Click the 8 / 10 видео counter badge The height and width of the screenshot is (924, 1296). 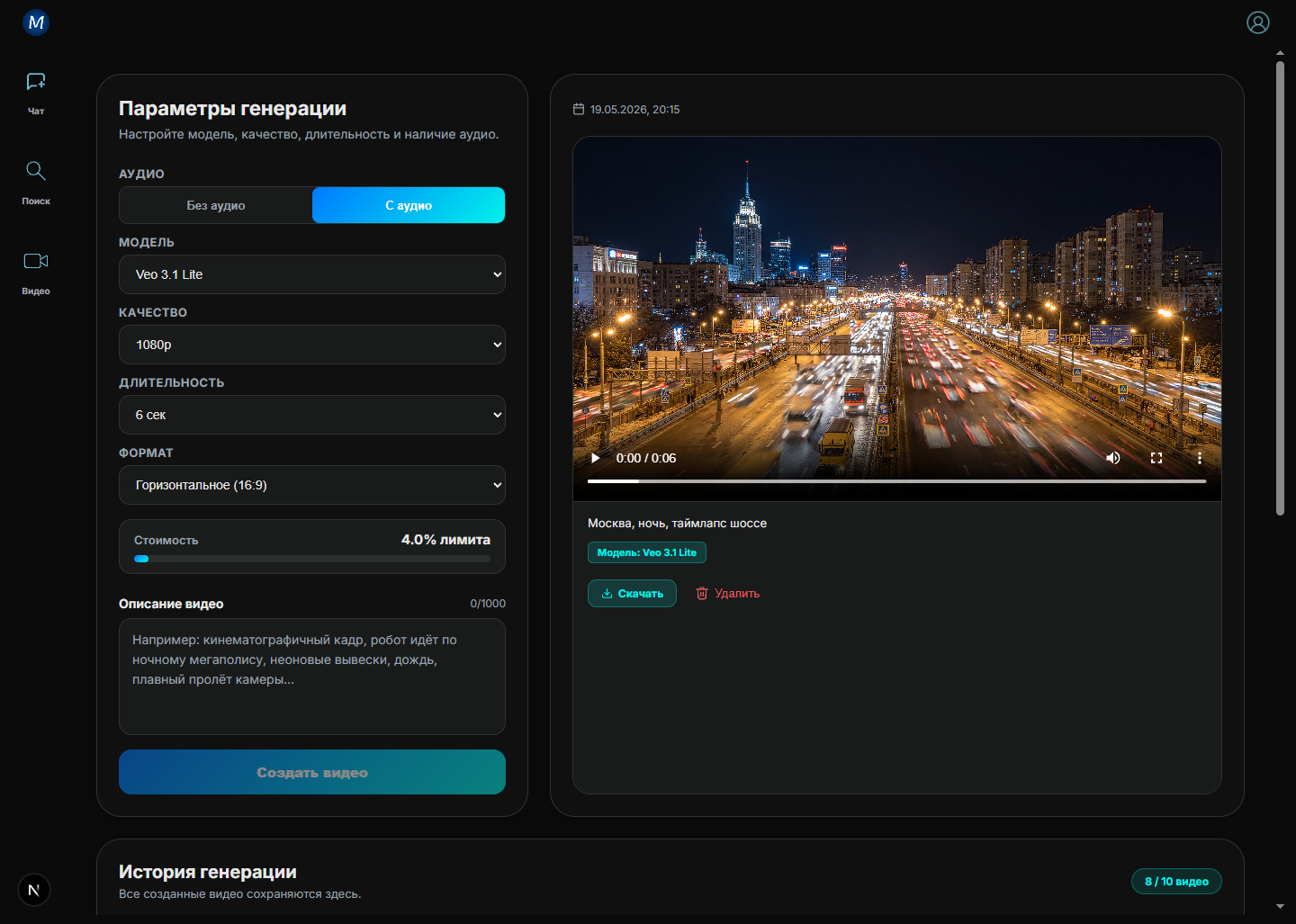click(x=1176, y=882)
